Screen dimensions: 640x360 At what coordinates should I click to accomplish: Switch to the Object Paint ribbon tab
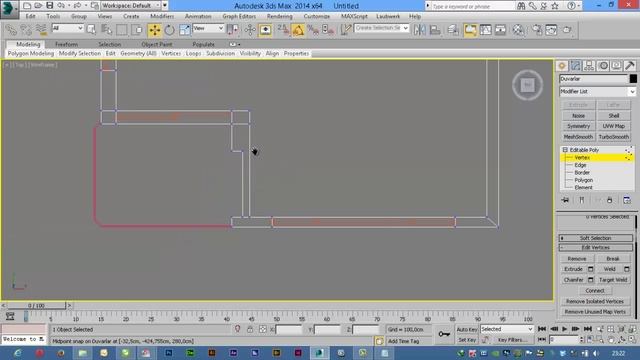pyautogui.click(x=157, y=44)
